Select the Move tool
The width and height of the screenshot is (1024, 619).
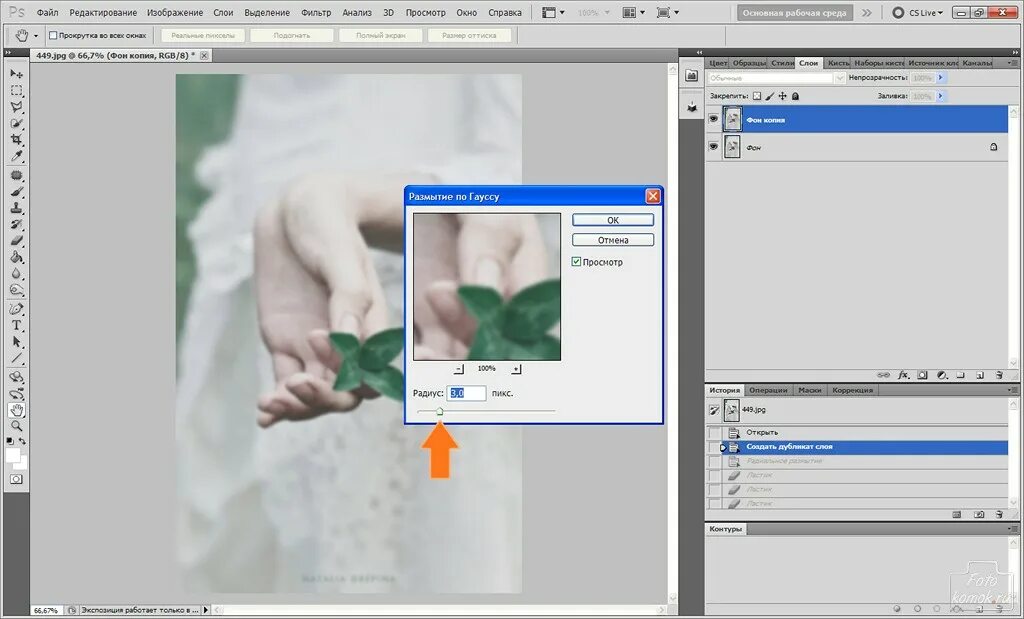pos(16,74)
